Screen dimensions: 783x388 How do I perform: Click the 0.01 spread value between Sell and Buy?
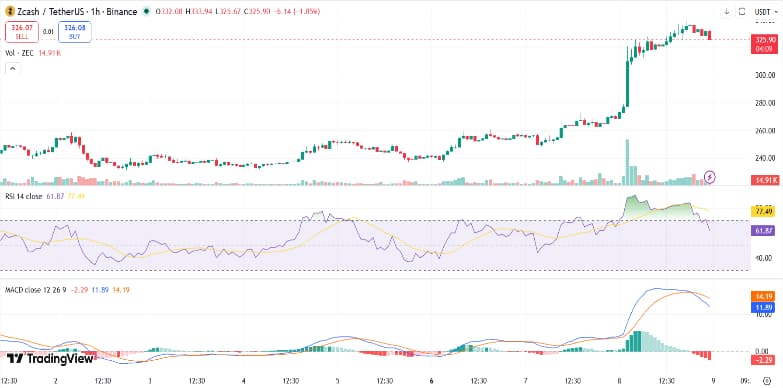[x=48, y=32]
